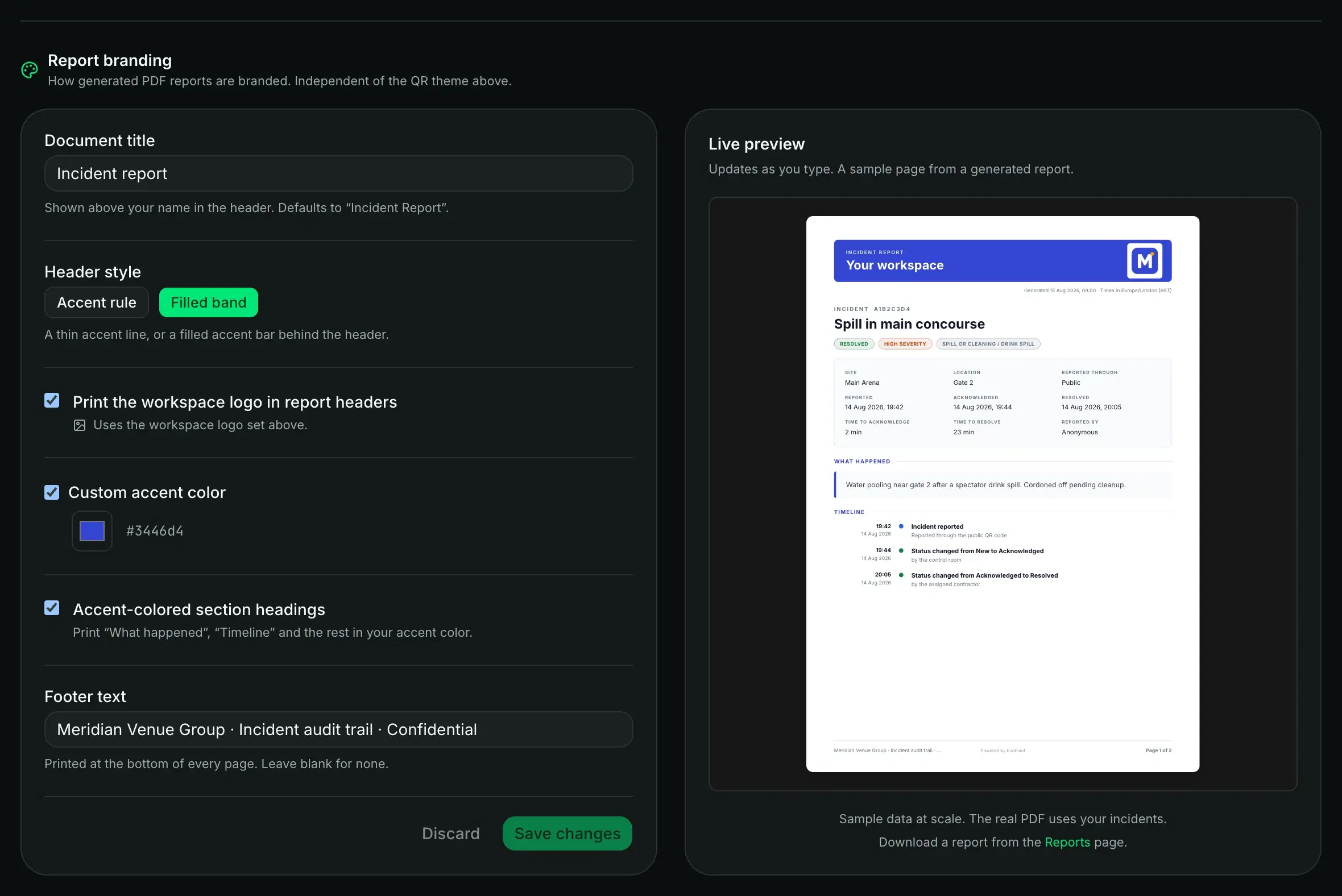
Task: Click the 'Anonymous' reported by value
Action: (x=1080, y=433)
